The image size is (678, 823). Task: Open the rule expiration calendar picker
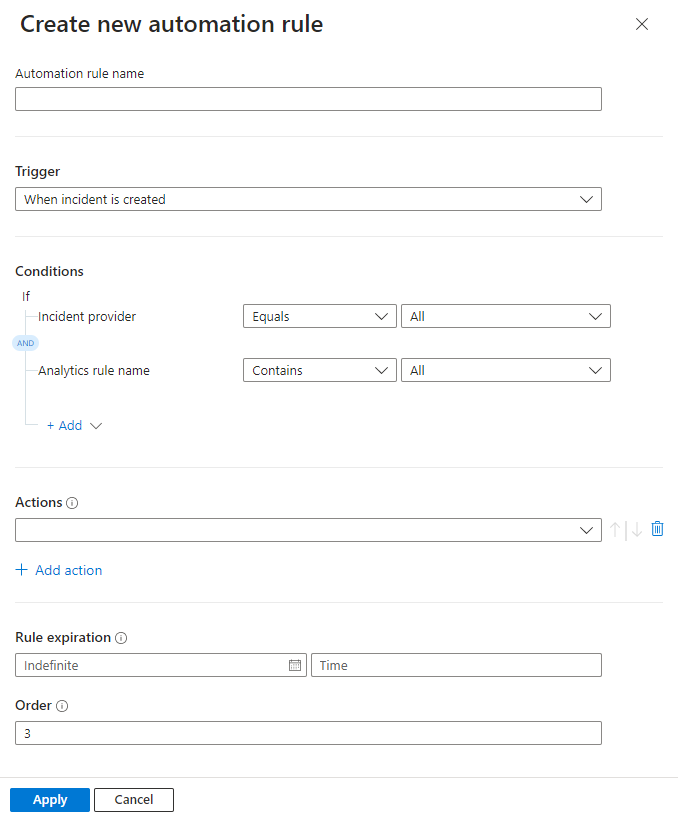click(295, 665)
